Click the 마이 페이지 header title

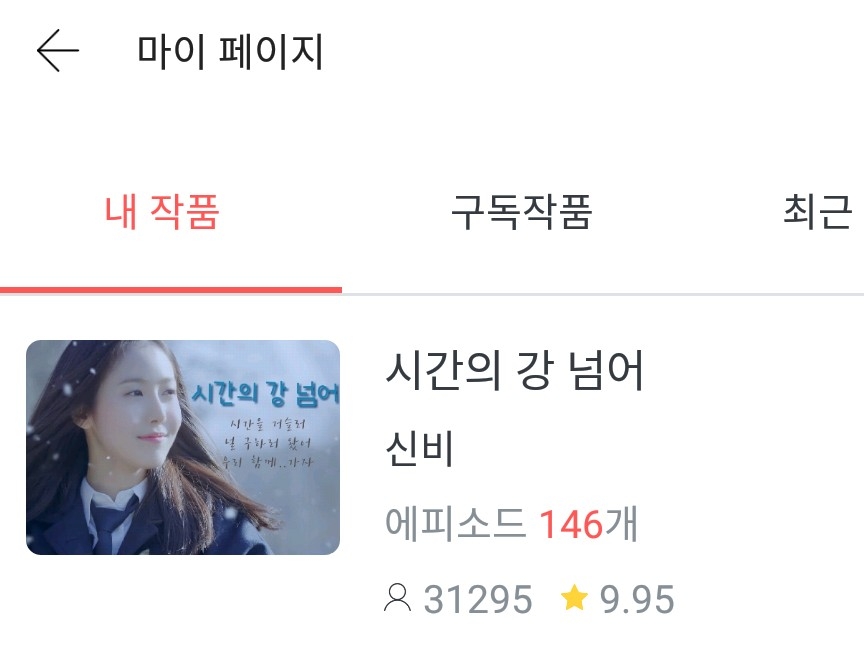230,51
